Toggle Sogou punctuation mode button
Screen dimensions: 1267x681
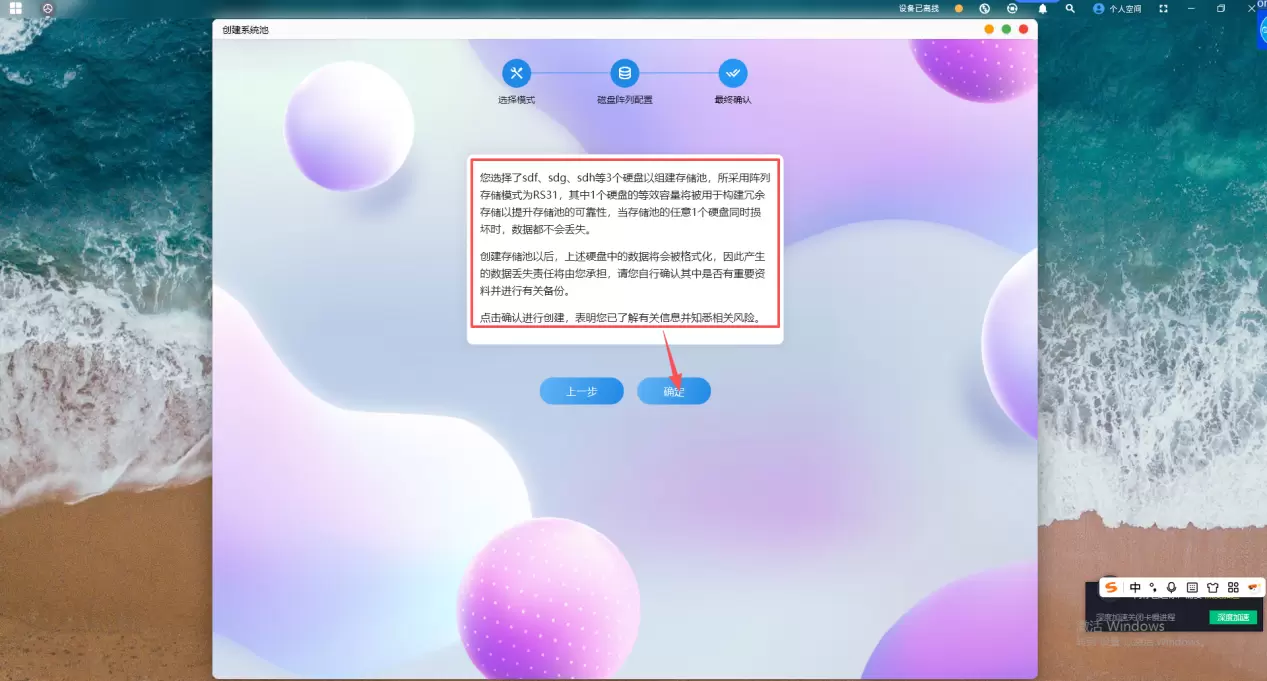coord(1153,587)
